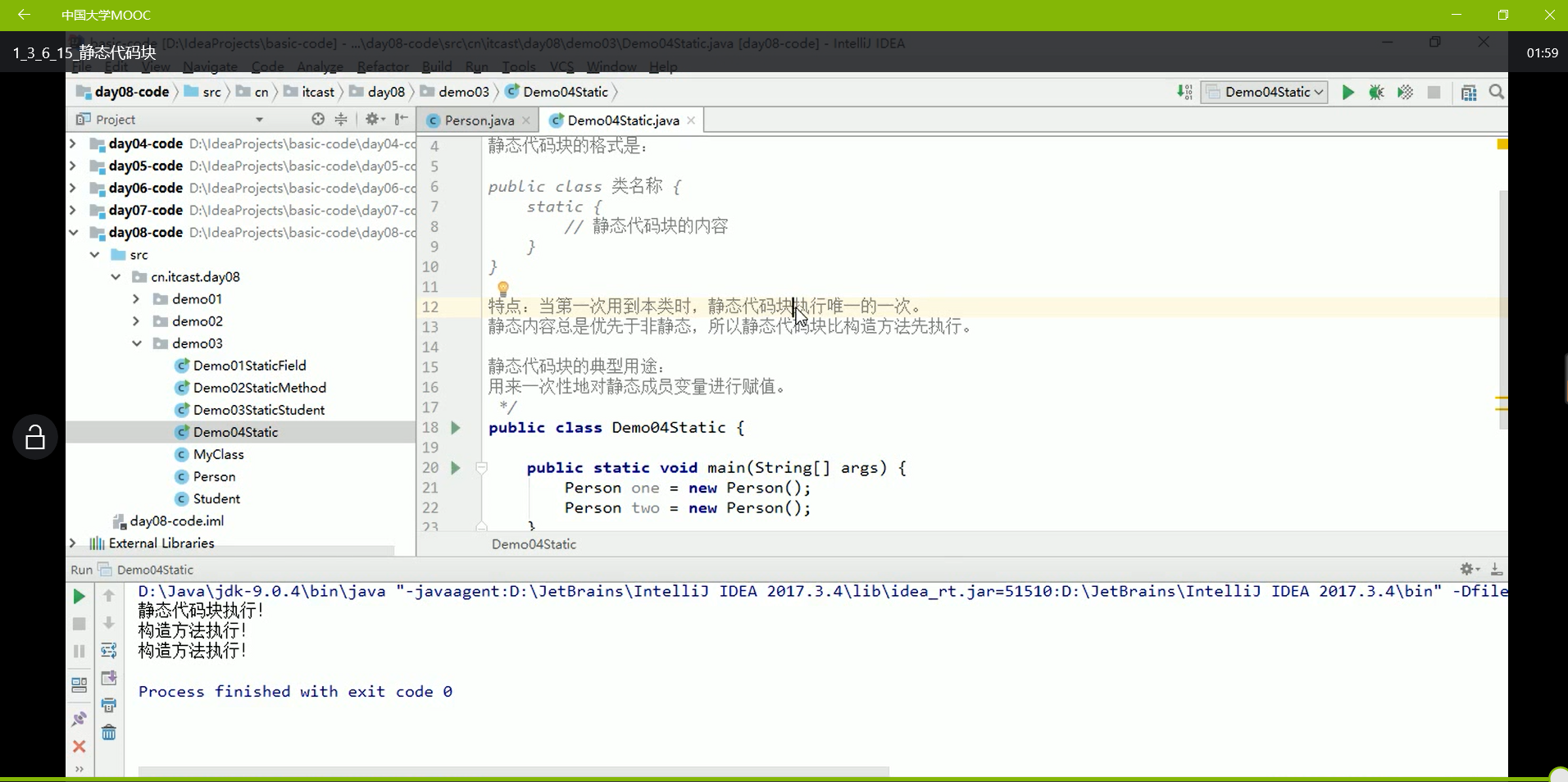Expand the day06-code module
The height and width of the screenshot is (782, 1568).
[x=73, y=188]
